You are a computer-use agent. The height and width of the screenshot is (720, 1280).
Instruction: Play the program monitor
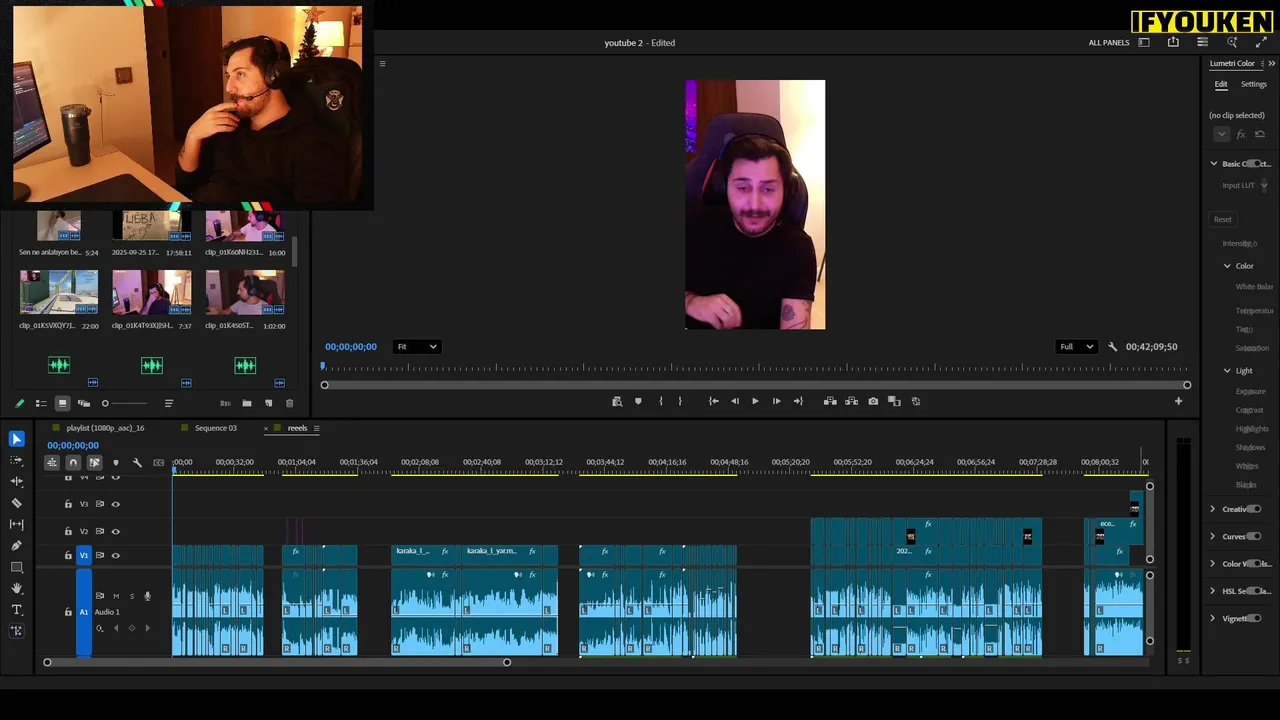(755, 401)
